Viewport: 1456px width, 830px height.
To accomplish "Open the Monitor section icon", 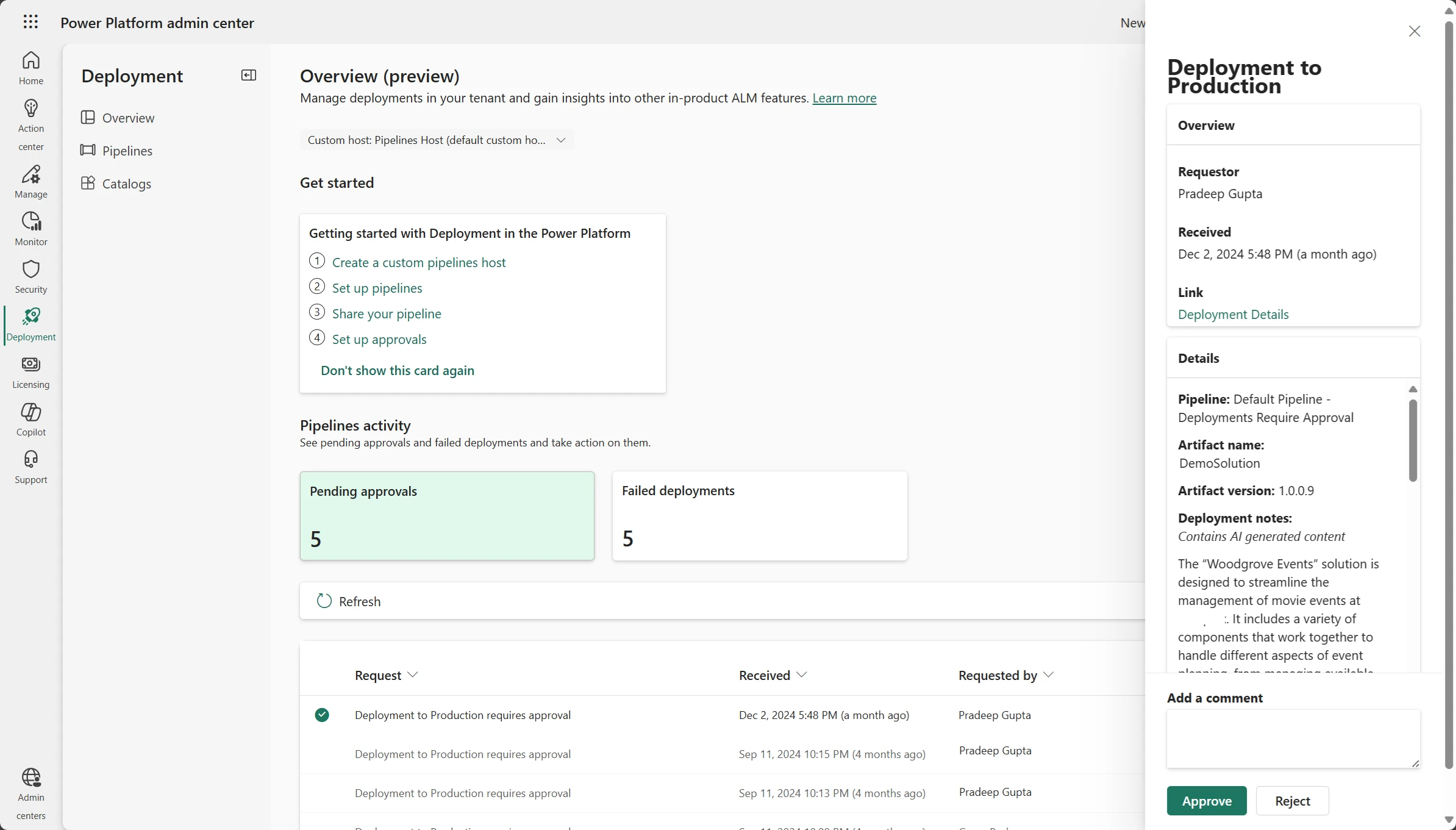I will pyautogui.click(x=30, y=221).
